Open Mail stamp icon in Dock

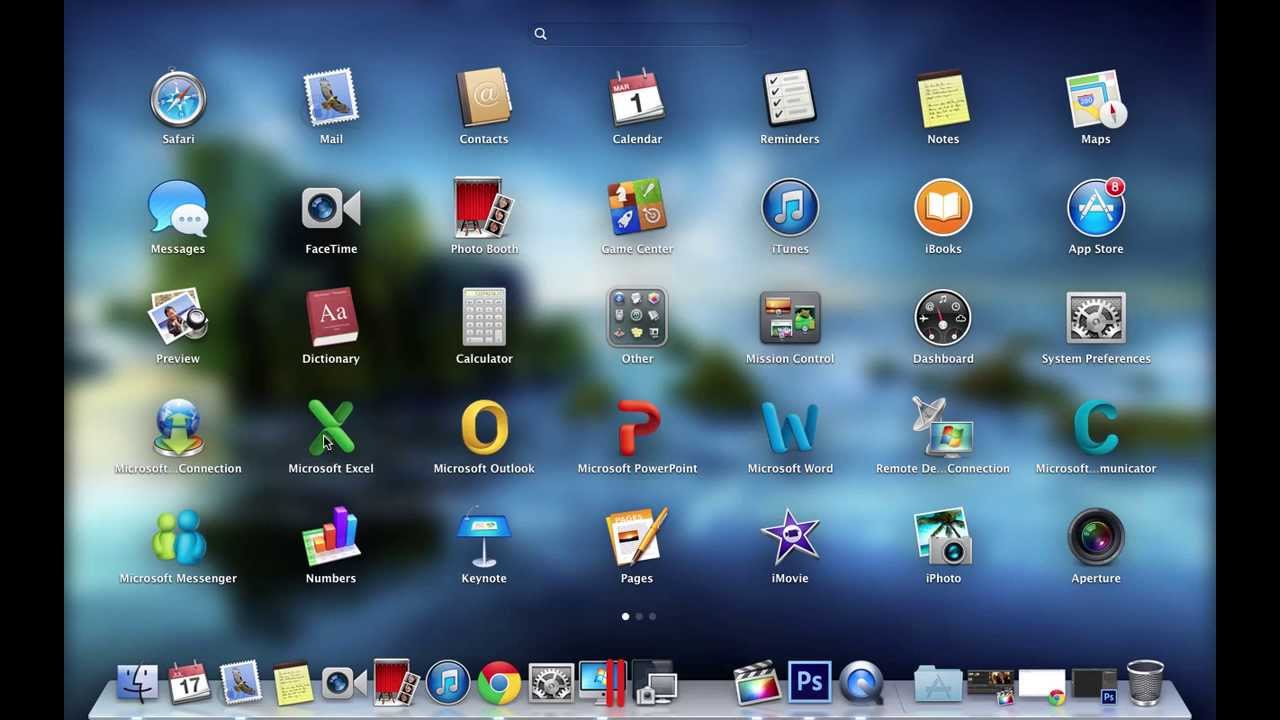pyautogui.click(x=240, y=683)
